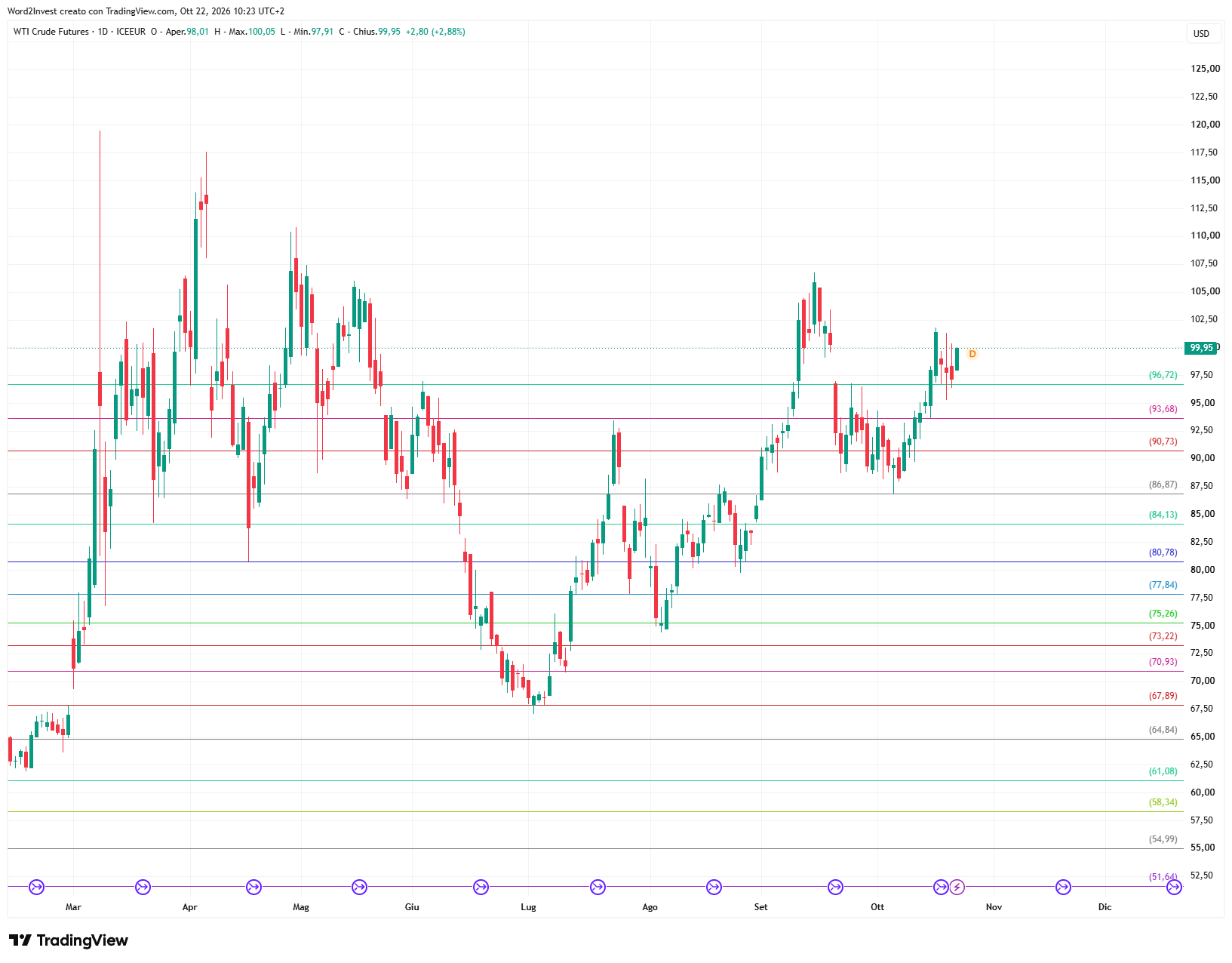
Task: Click the green 99,95 current price label
Action: [1201, 348]
